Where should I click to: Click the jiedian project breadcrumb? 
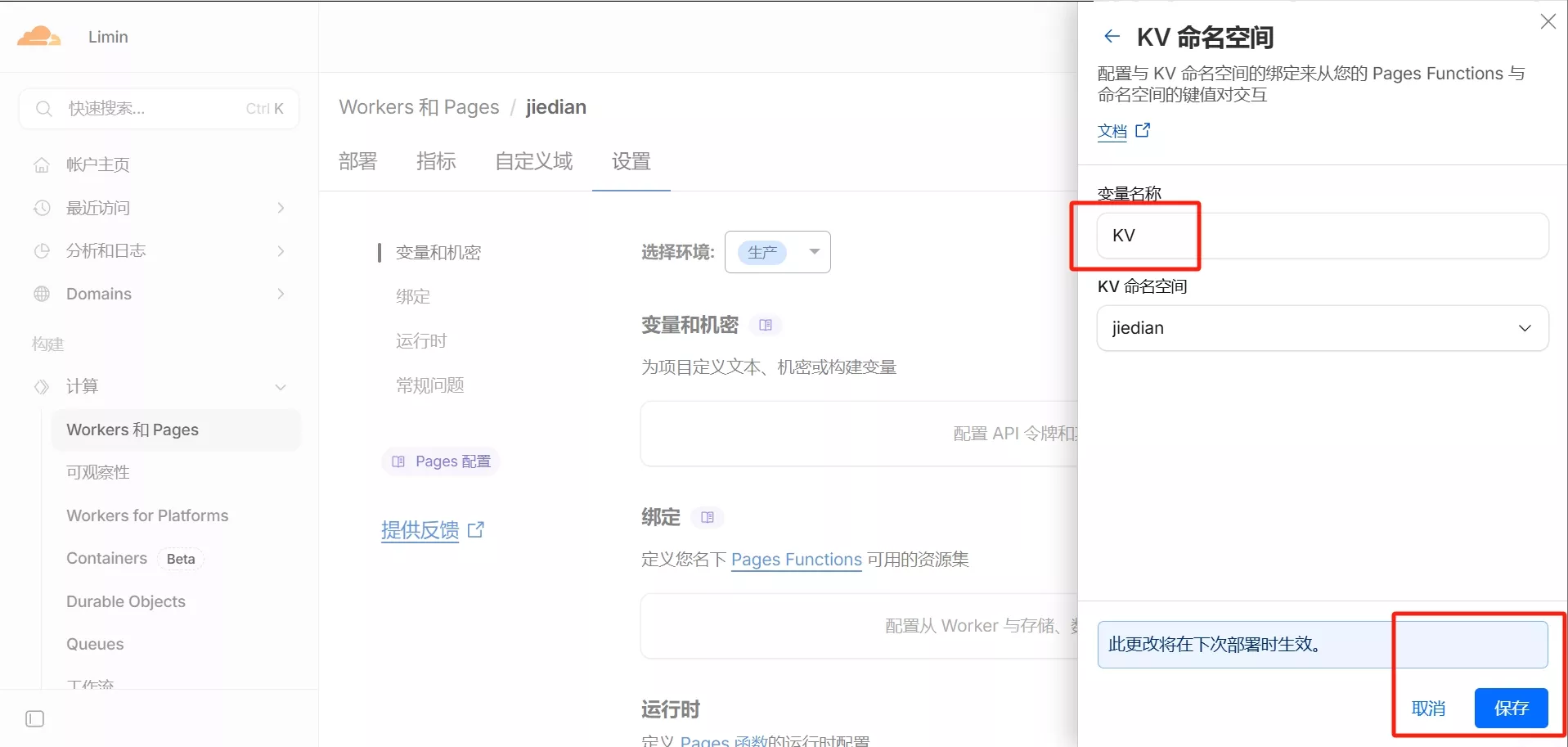(x=556, y=107)
